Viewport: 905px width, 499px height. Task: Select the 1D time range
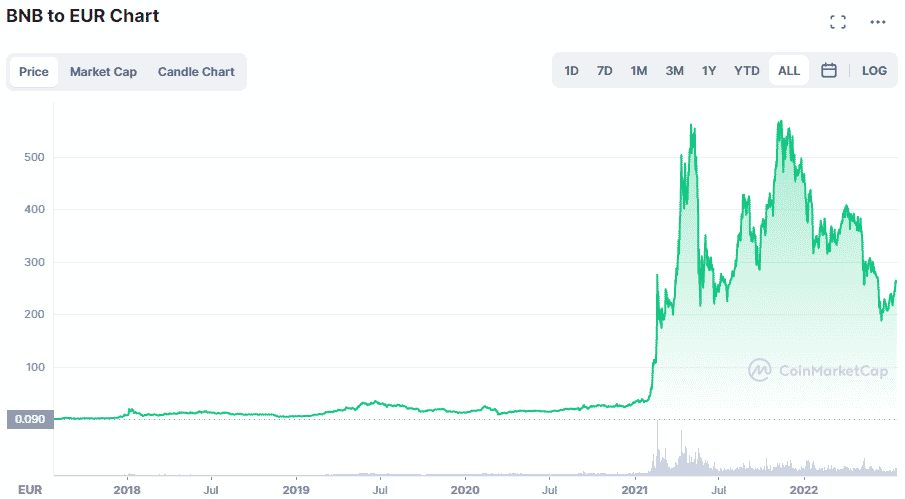coord(572,71)
